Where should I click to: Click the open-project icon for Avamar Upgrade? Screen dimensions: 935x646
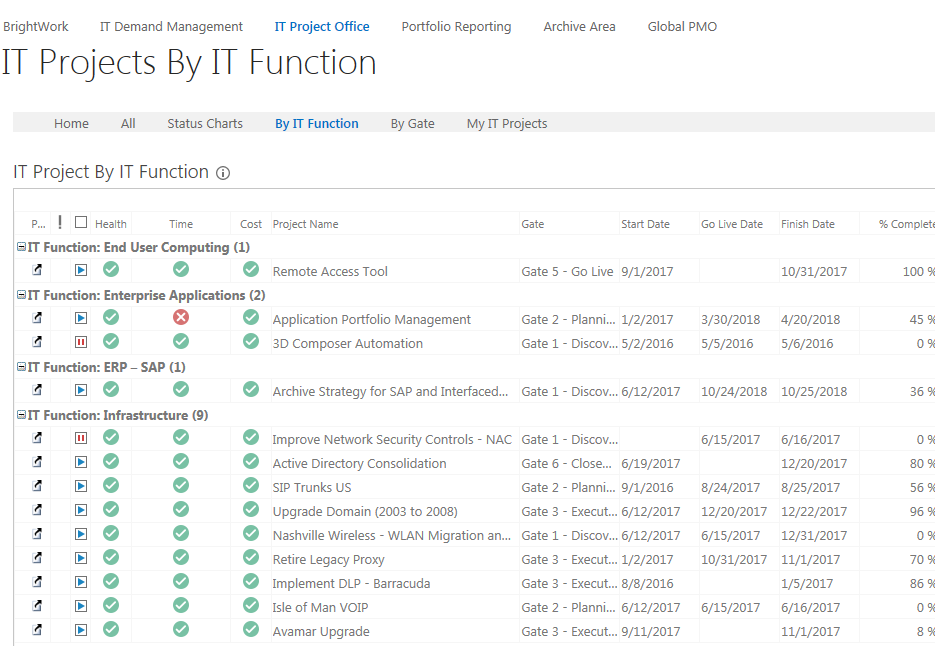(x=37, y=629)
